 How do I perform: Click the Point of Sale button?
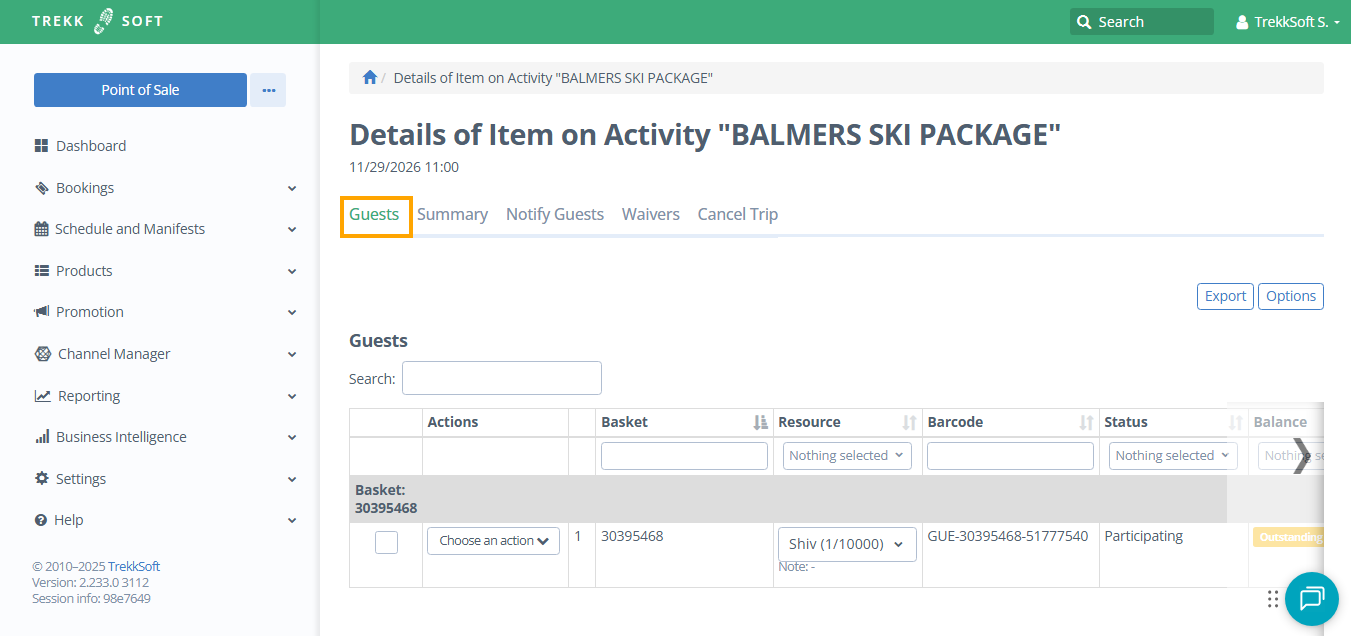pyautogui.click(x=140, y=90)
